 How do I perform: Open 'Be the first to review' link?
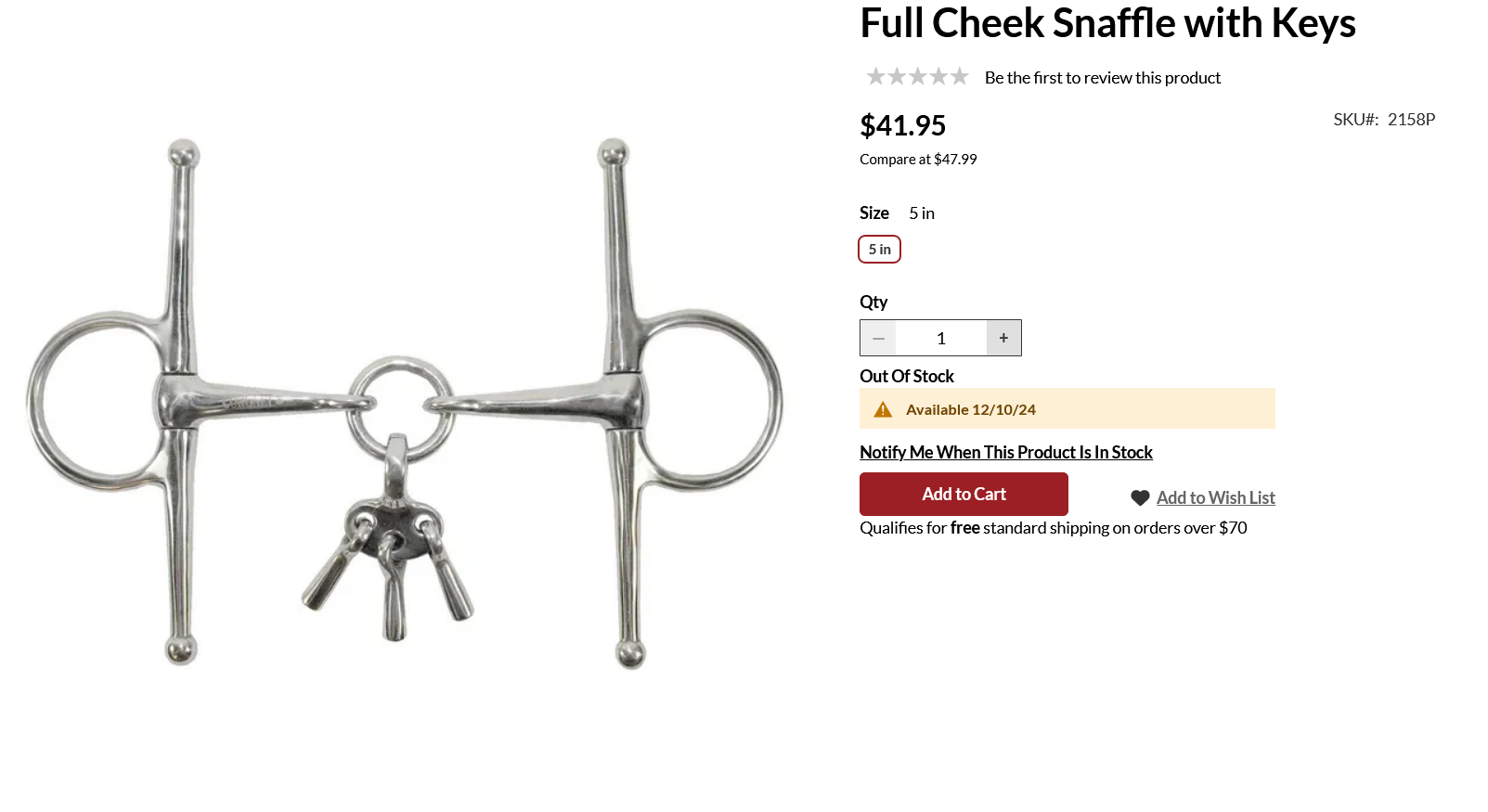(1103, 78)
